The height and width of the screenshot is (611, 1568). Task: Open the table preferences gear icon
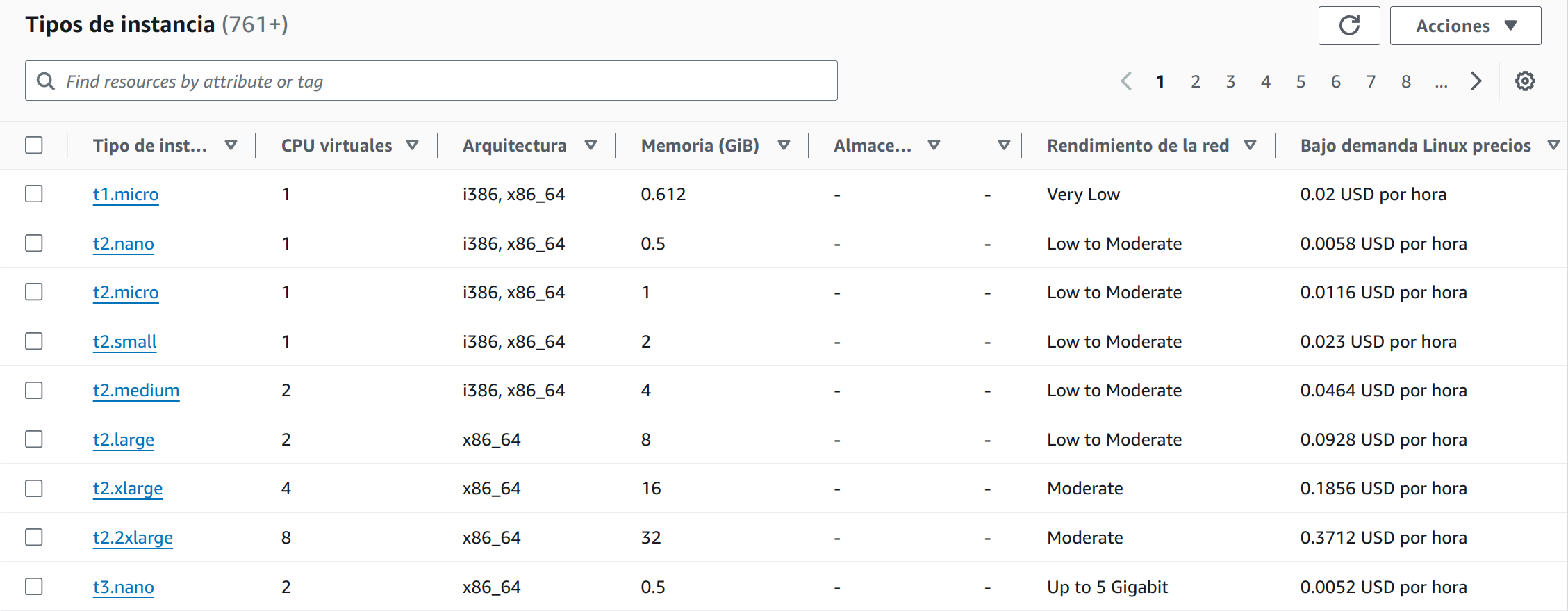(1525, 81)
